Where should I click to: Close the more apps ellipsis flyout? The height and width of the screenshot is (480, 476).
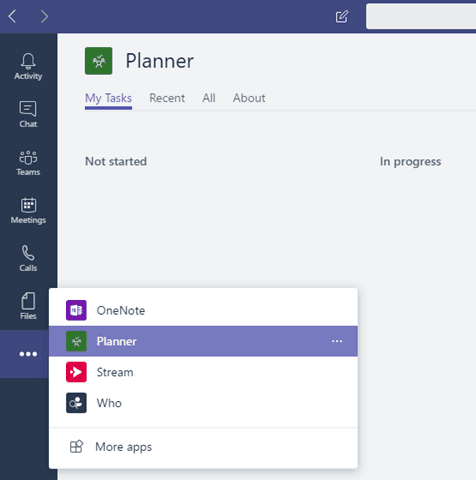click(28, 354)
